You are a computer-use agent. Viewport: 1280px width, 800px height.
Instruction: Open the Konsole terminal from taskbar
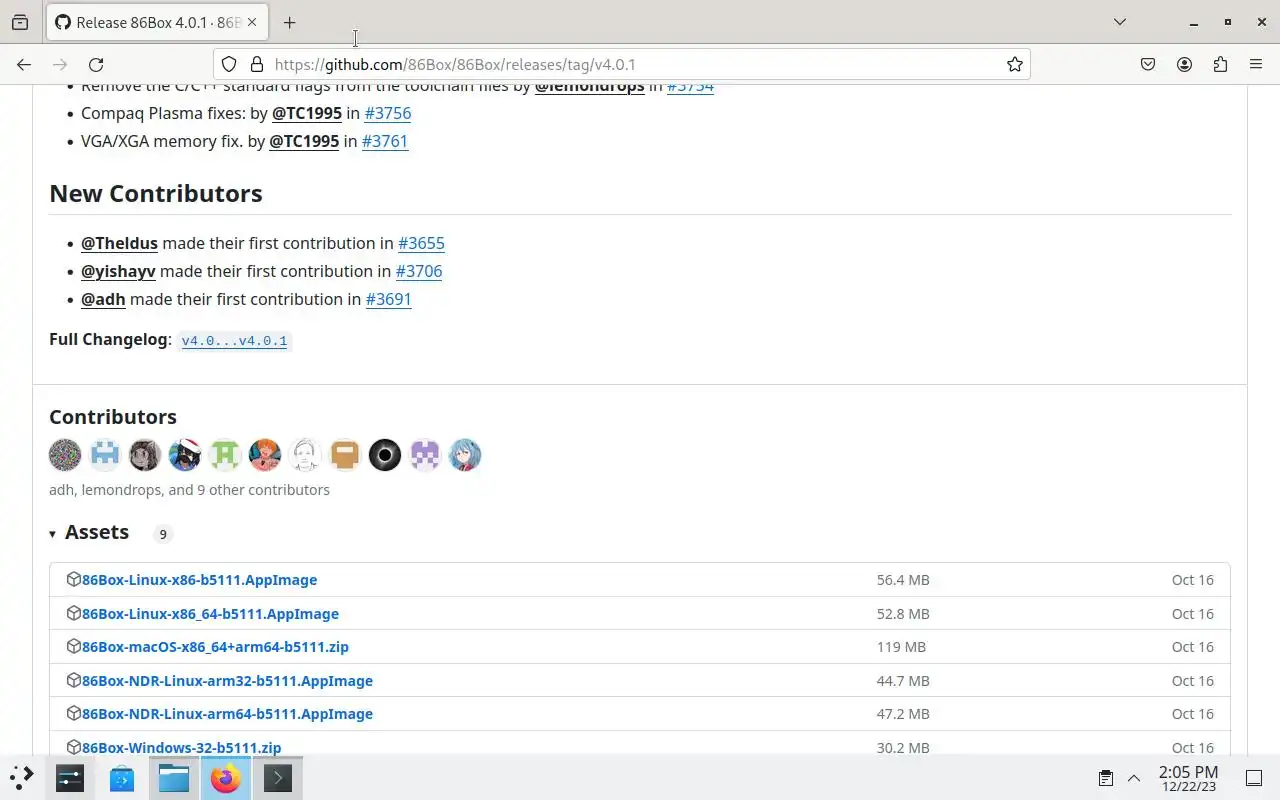278,777
